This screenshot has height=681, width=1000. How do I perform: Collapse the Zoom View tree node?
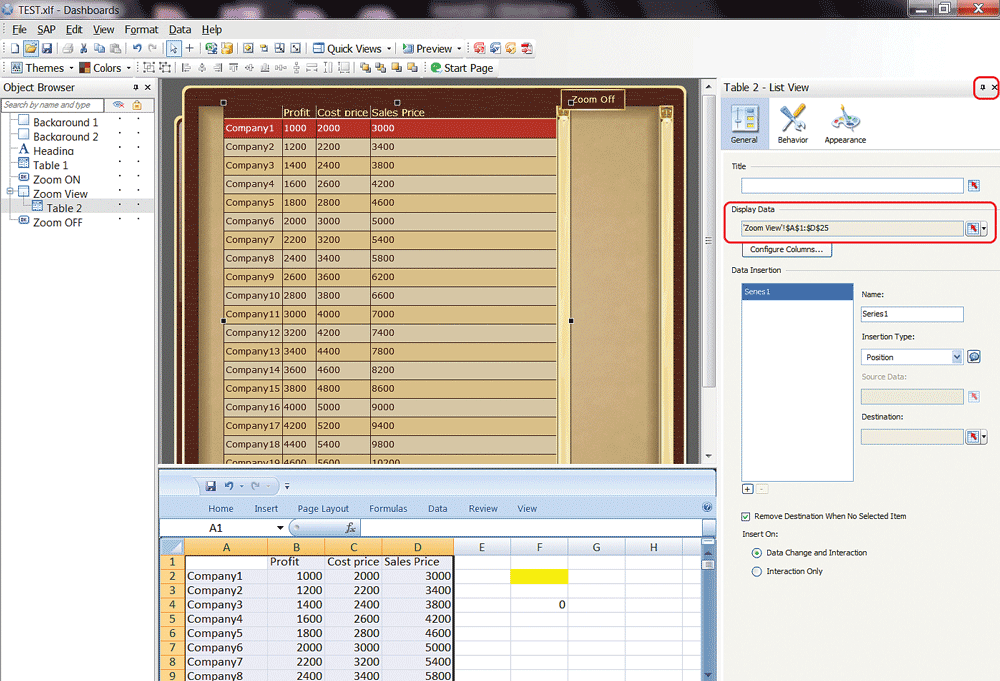(x=10, y=192)
